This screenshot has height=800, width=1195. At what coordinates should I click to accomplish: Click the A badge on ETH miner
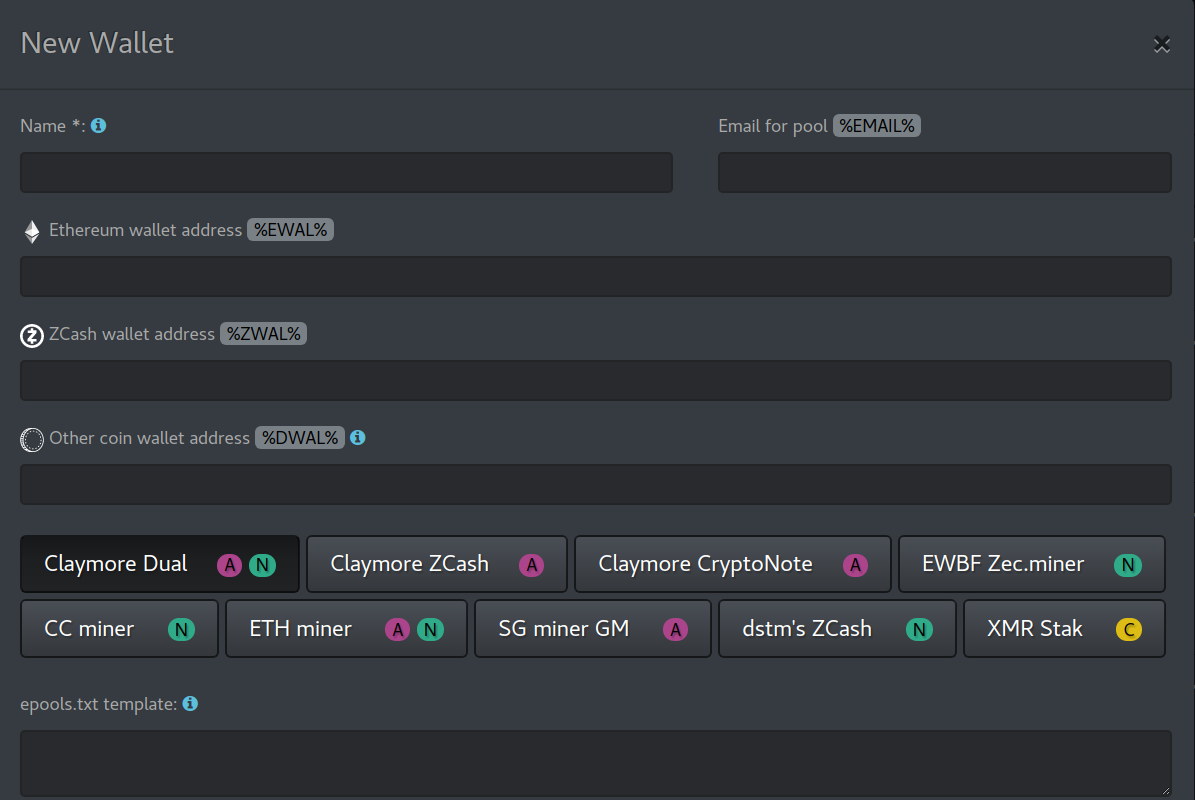click(x=397, y=629)
